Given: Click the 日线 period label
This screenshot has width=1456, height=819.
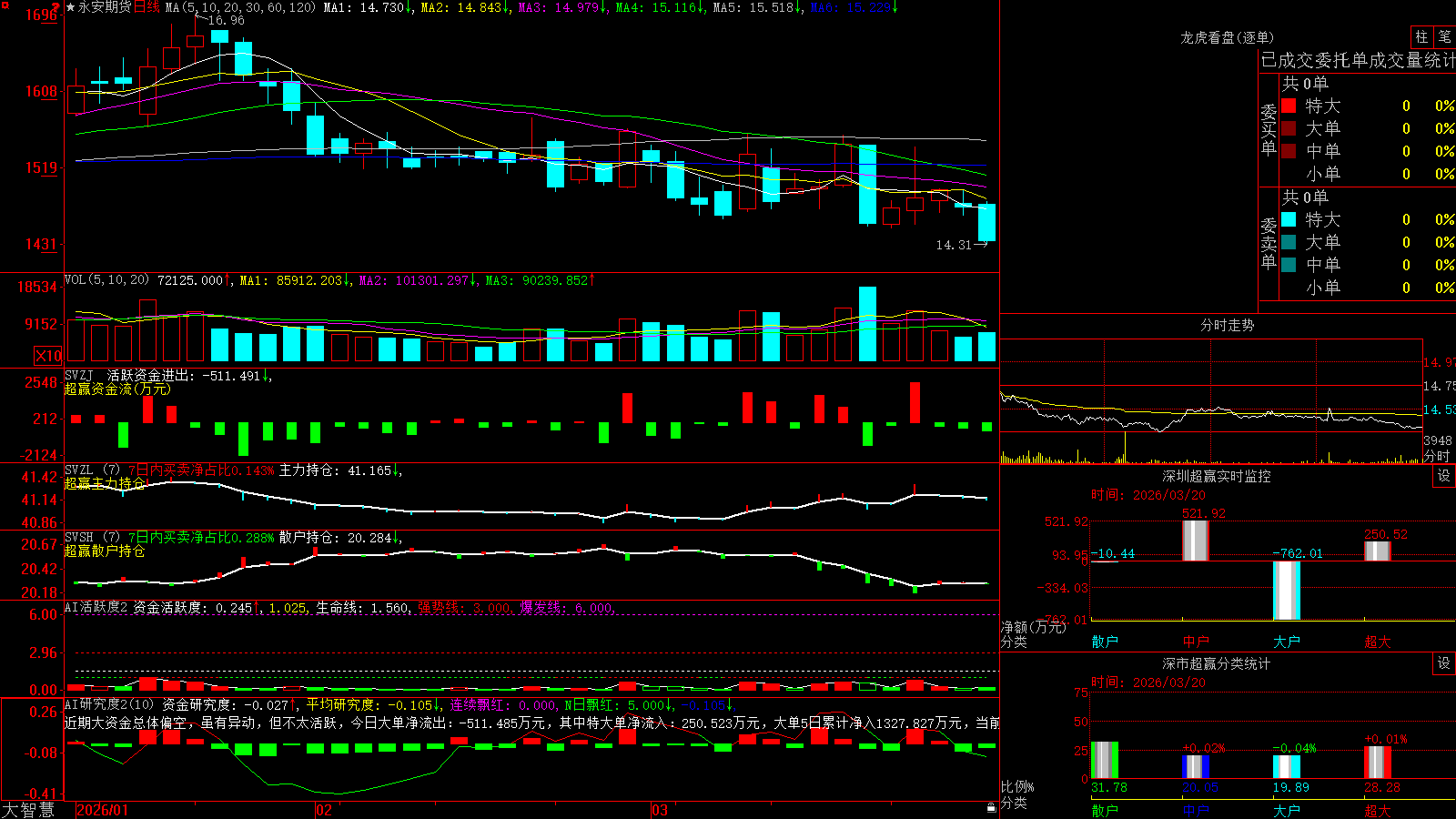Looking at the screenshot, I should tap(147, 7).
